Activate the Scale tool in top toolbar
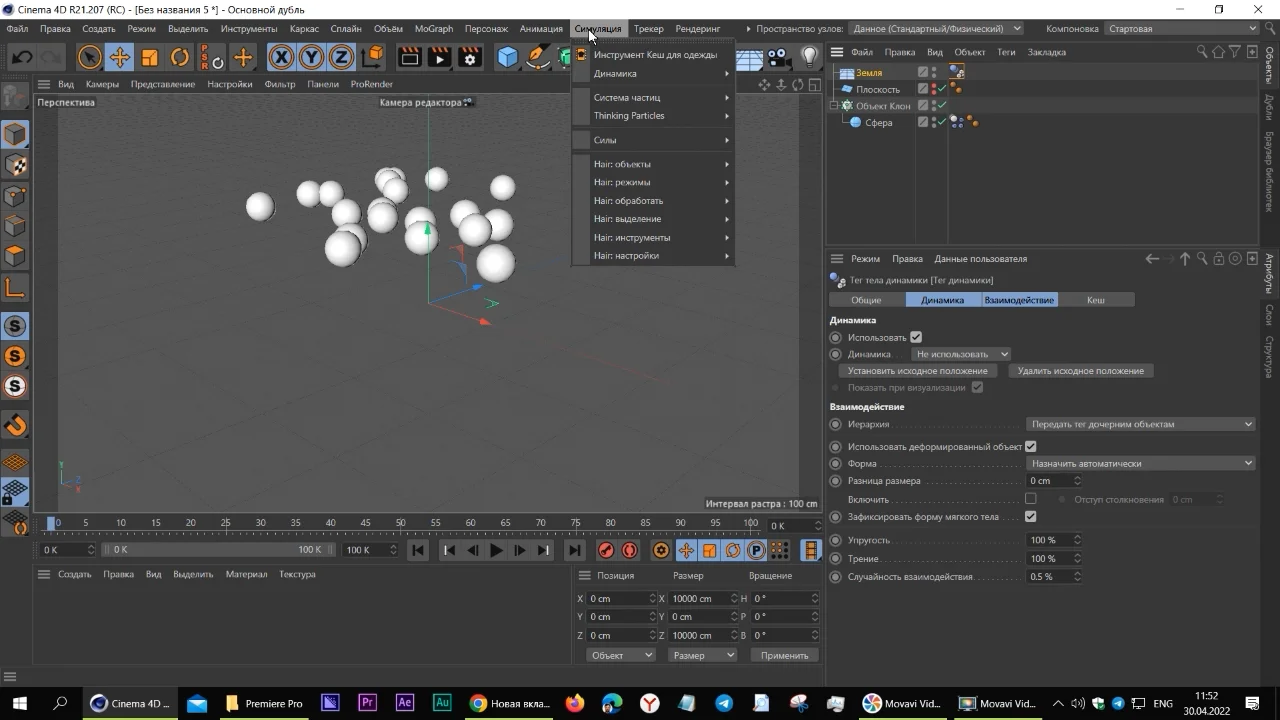Image resolution: width=1280 pixels, height=720 pixels. 149,58
